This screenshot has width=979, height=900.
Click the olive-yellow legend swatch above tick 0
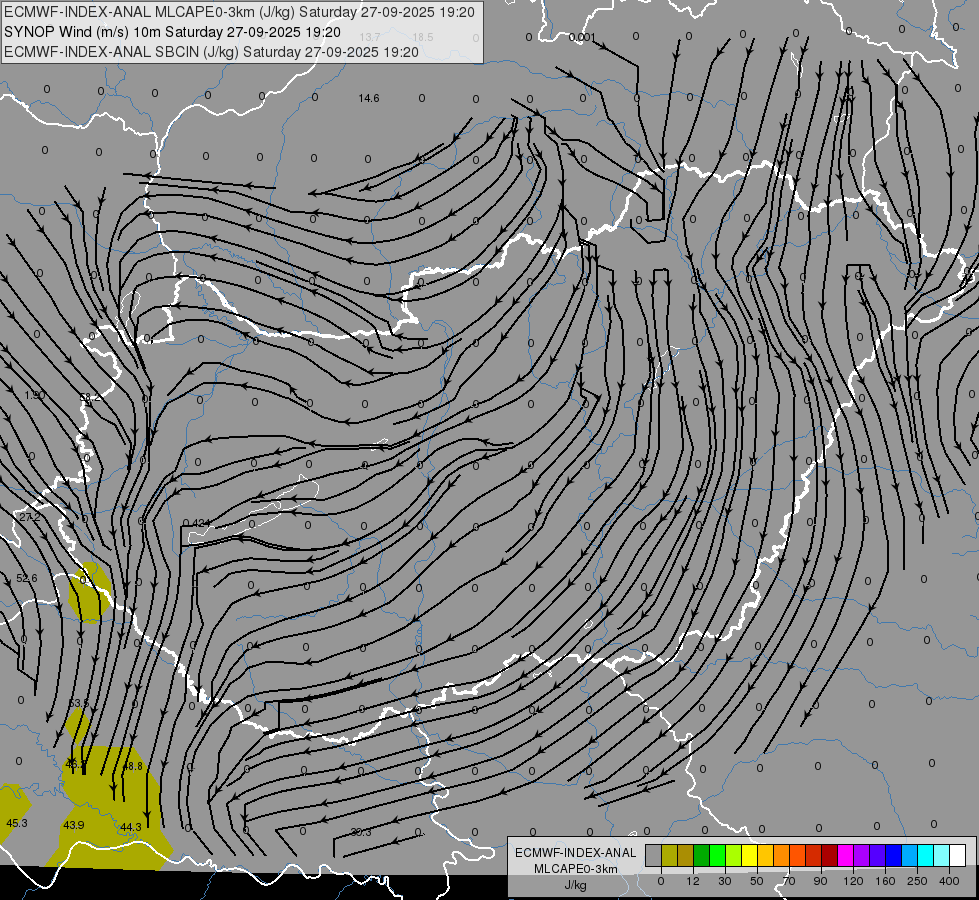pos(669,855)
